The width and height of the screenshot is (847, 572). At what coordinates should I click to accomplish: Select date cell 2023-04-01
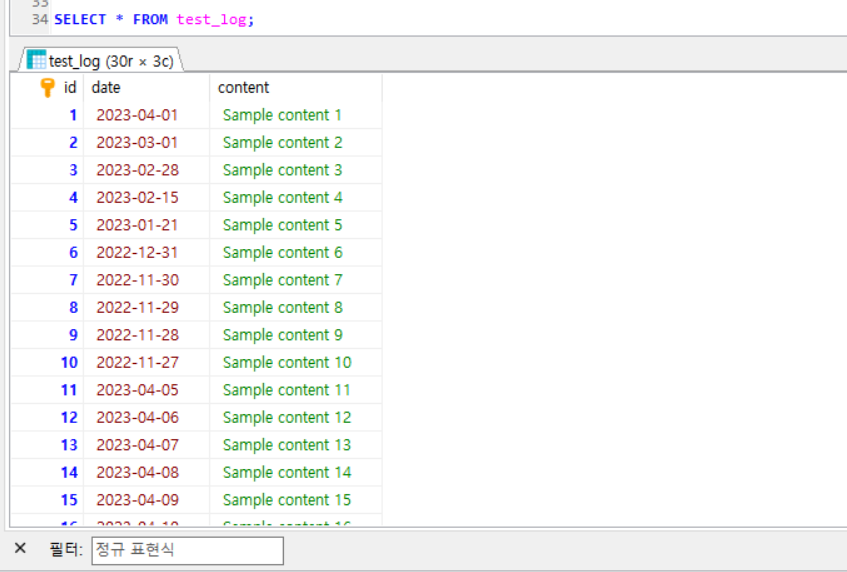[x=146, y=115]
